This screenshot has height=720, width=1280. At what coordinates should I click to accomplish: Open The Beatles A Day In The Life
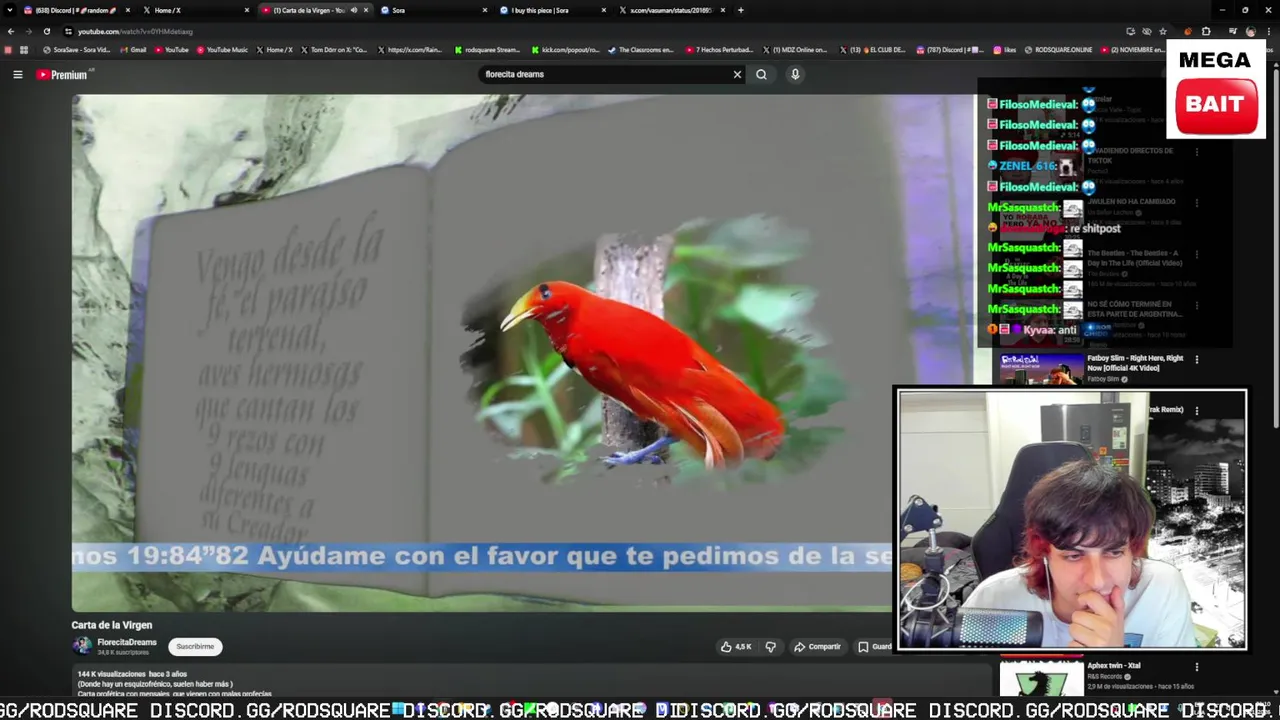(1135, 258)
